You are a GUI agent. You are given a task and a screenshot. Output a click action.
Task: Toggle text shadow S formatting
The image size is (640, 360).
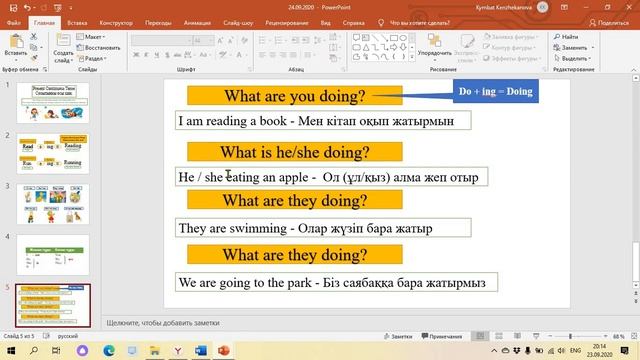coord(167,55)
